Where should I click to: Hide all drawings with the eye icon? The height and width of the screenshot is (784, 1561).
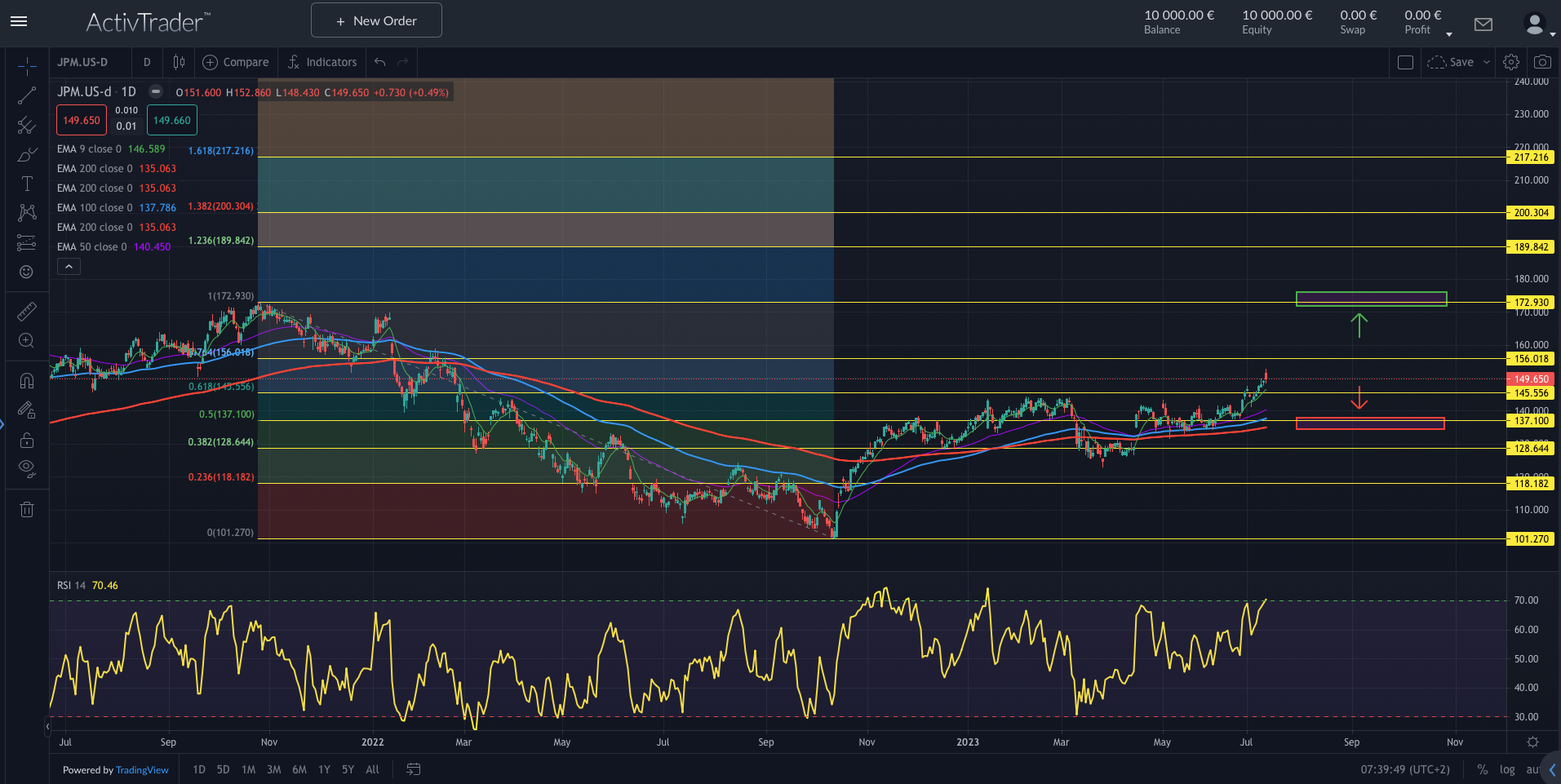(x=27, y=468)
